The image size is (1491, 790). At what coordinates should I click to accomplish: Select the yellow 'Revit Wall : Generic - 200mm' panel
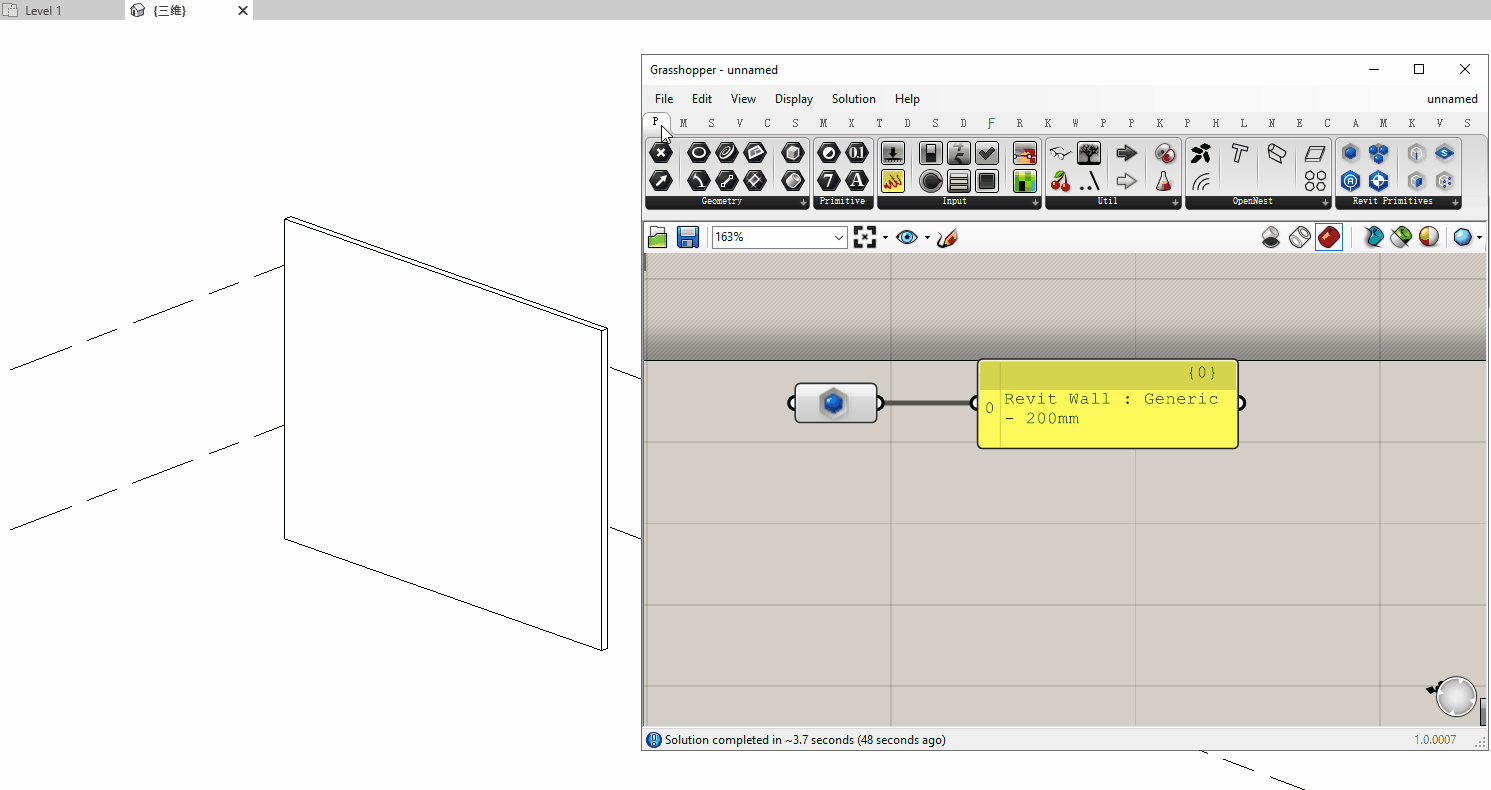coord(1107,404)
